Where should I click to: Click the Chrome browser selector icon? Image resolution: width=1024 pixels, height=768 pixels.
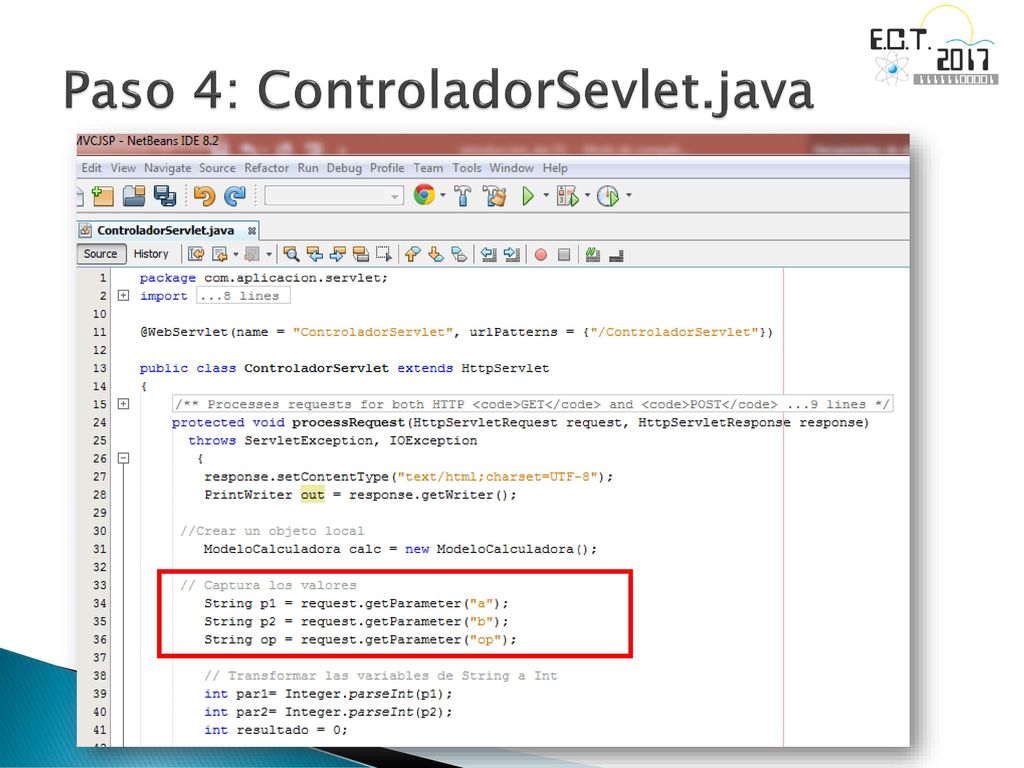(x=424, y=195)
